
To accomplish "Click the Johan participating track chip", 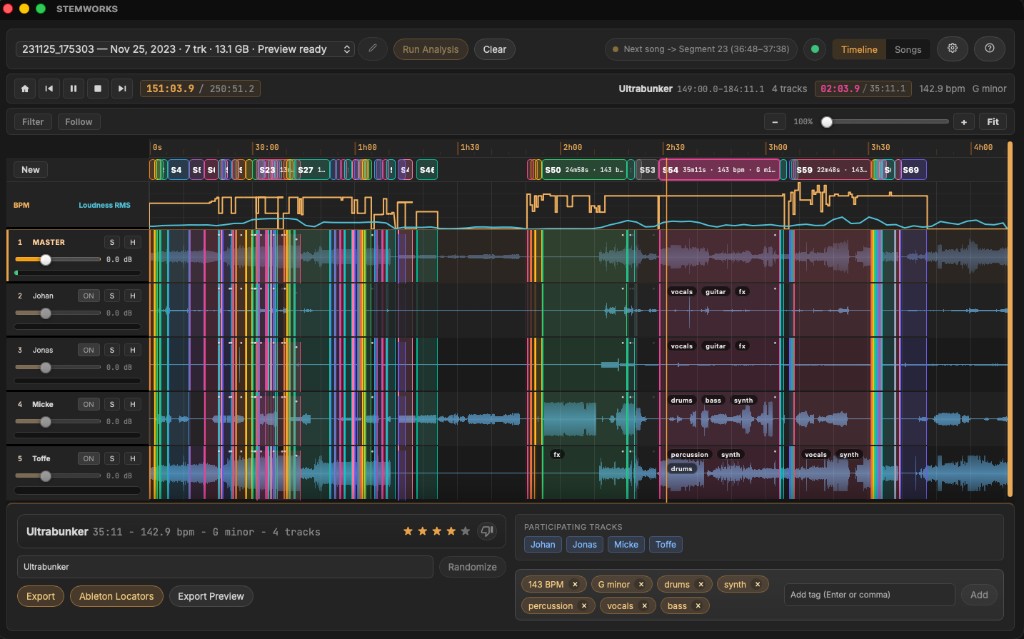I will [x=543, y=544].
